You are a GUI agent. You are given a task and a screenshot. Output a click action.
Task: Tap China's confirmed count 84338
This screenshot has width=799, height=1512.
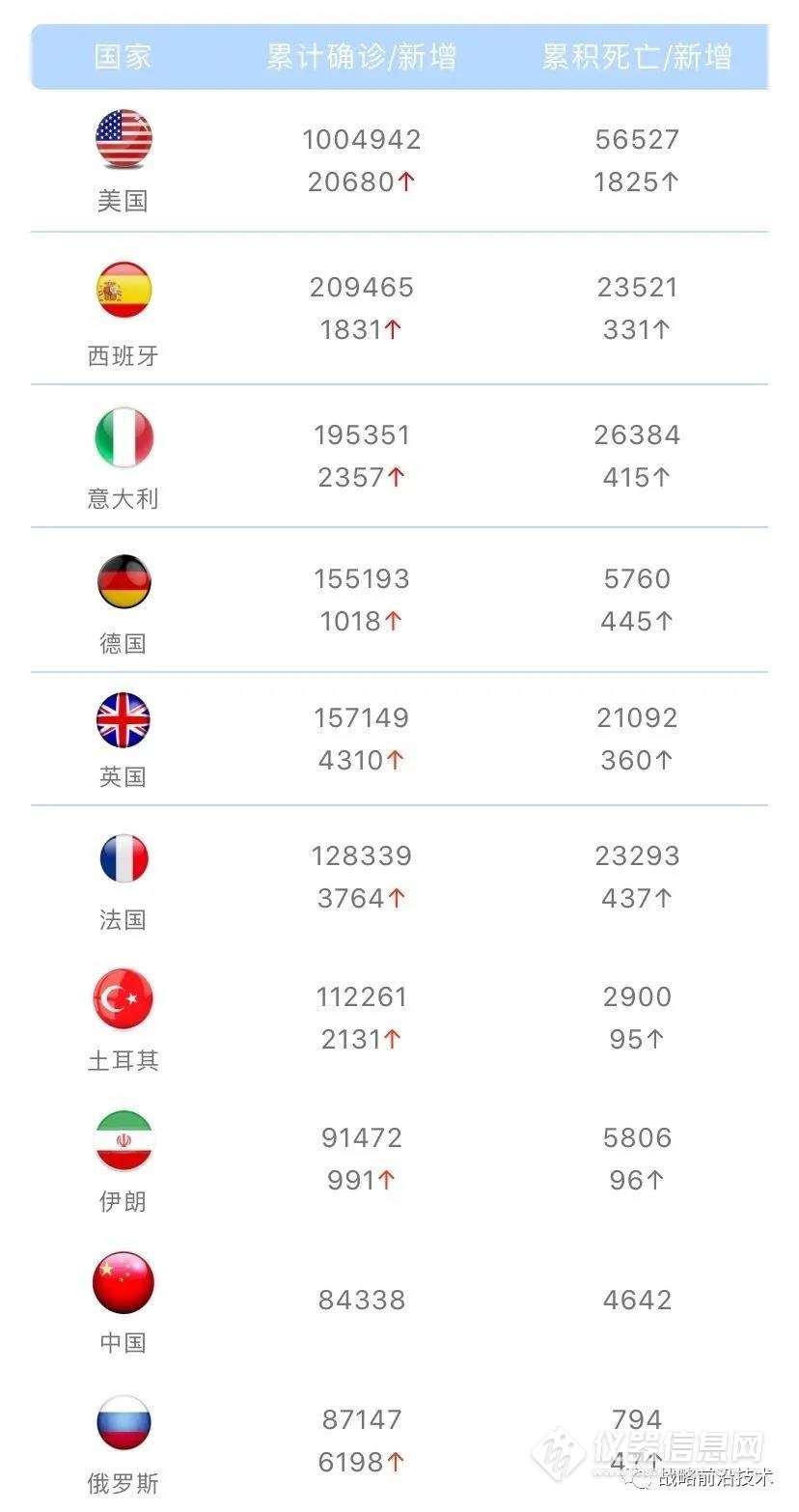click(x=362, y=1301)
